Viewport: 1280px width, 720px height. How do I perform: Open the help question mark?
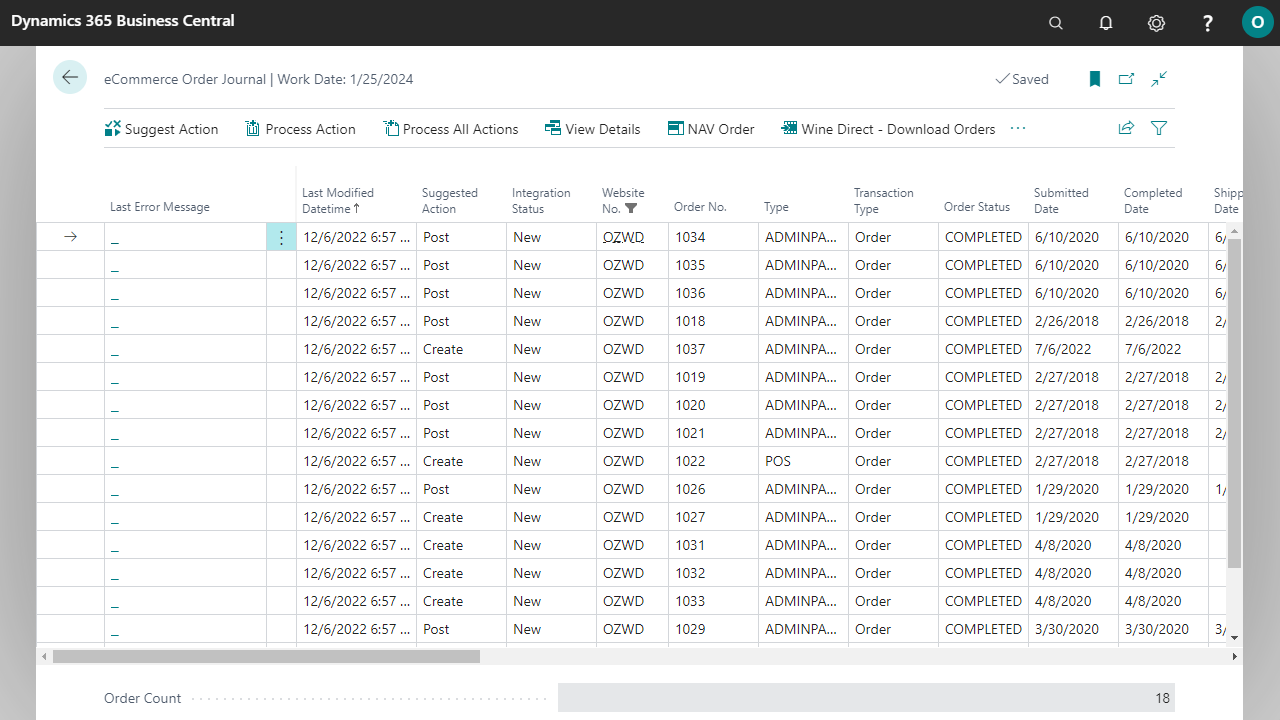pyautogui.click(x=1208, y=23)
